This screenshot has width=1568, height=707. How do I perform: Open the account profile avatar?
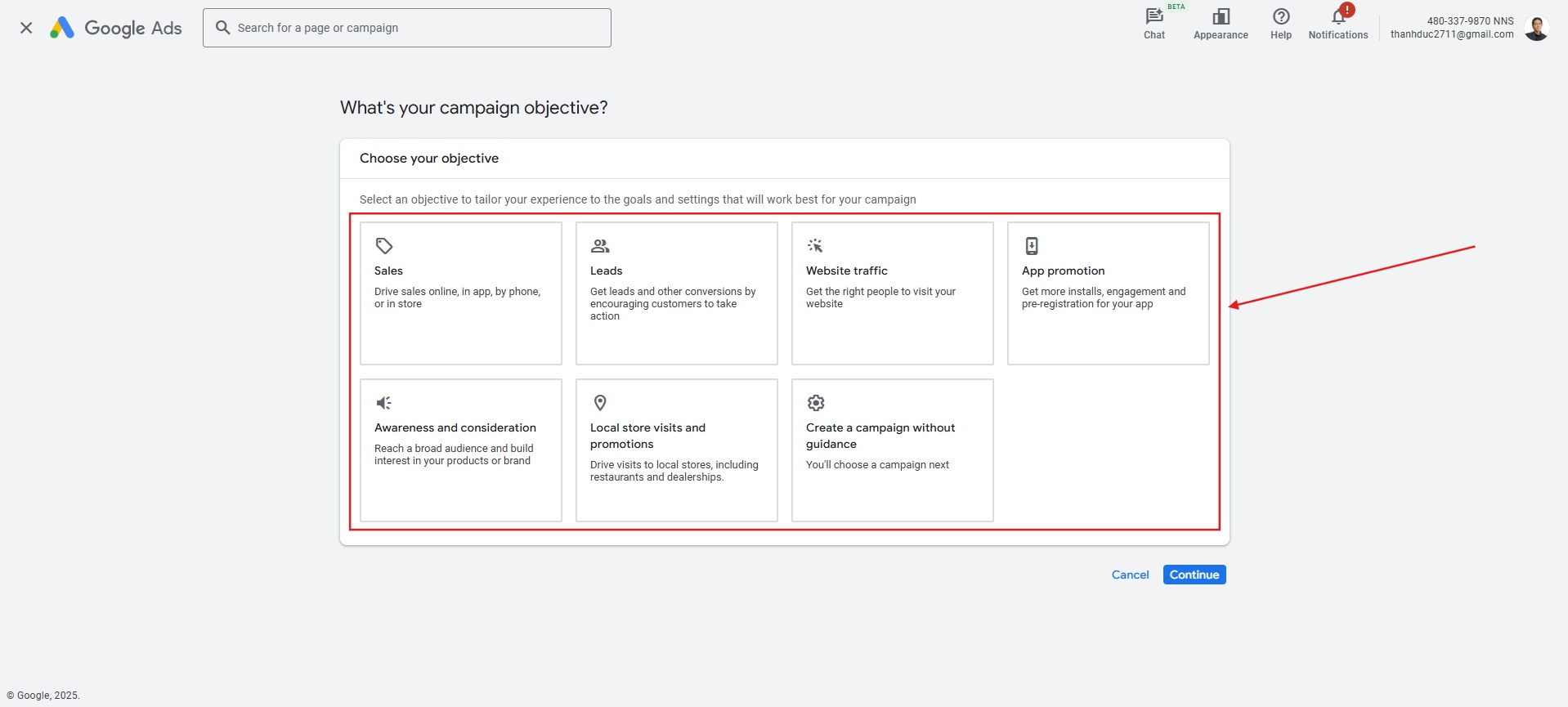tap(1537, 28)
